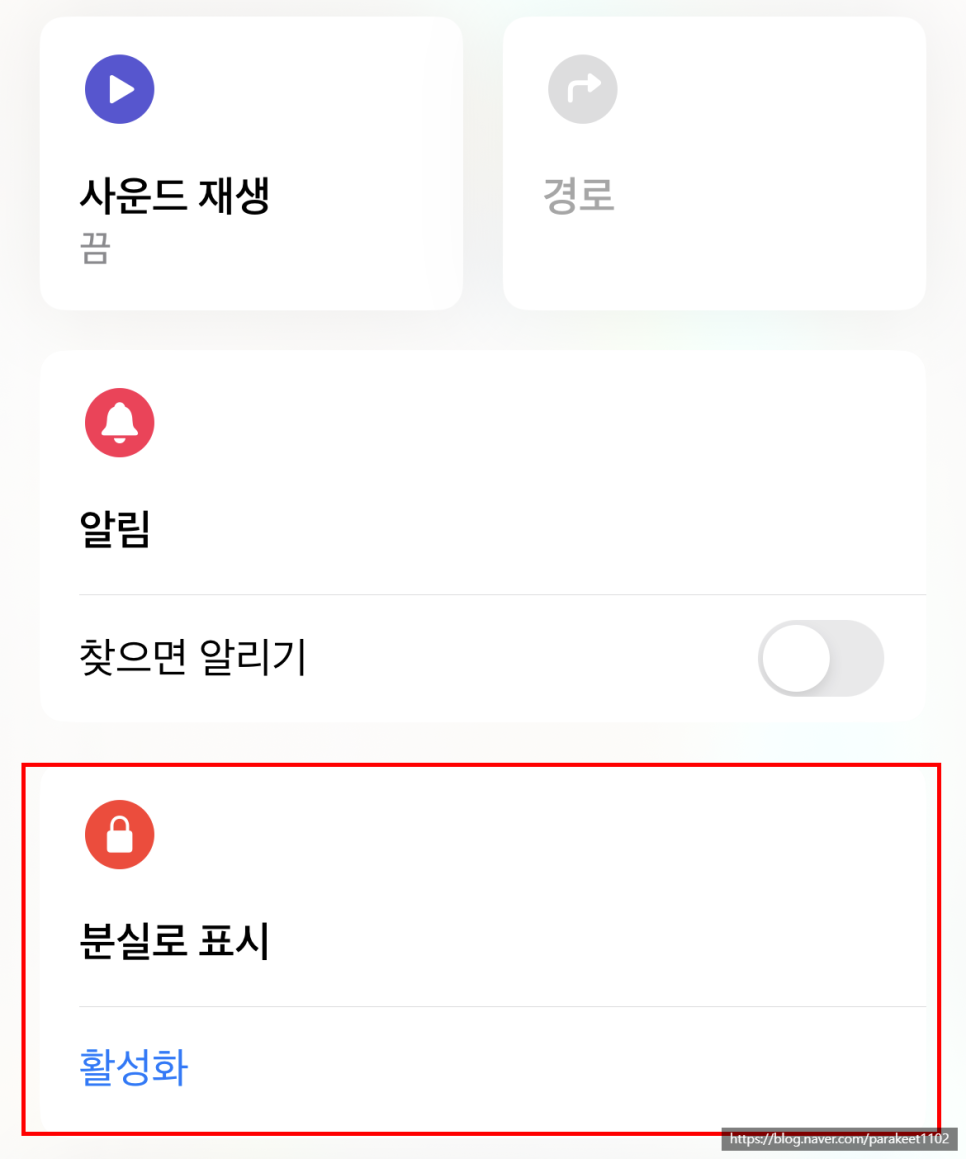Open the blog.naver.com/parakeet1102 watermark URL
Viewport: 966px width, 1159px height.
(840, 1138)
